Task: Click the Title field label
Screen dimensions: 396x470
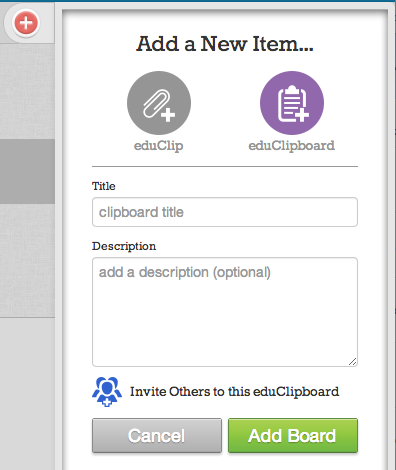Action: [x=104, y=186]
